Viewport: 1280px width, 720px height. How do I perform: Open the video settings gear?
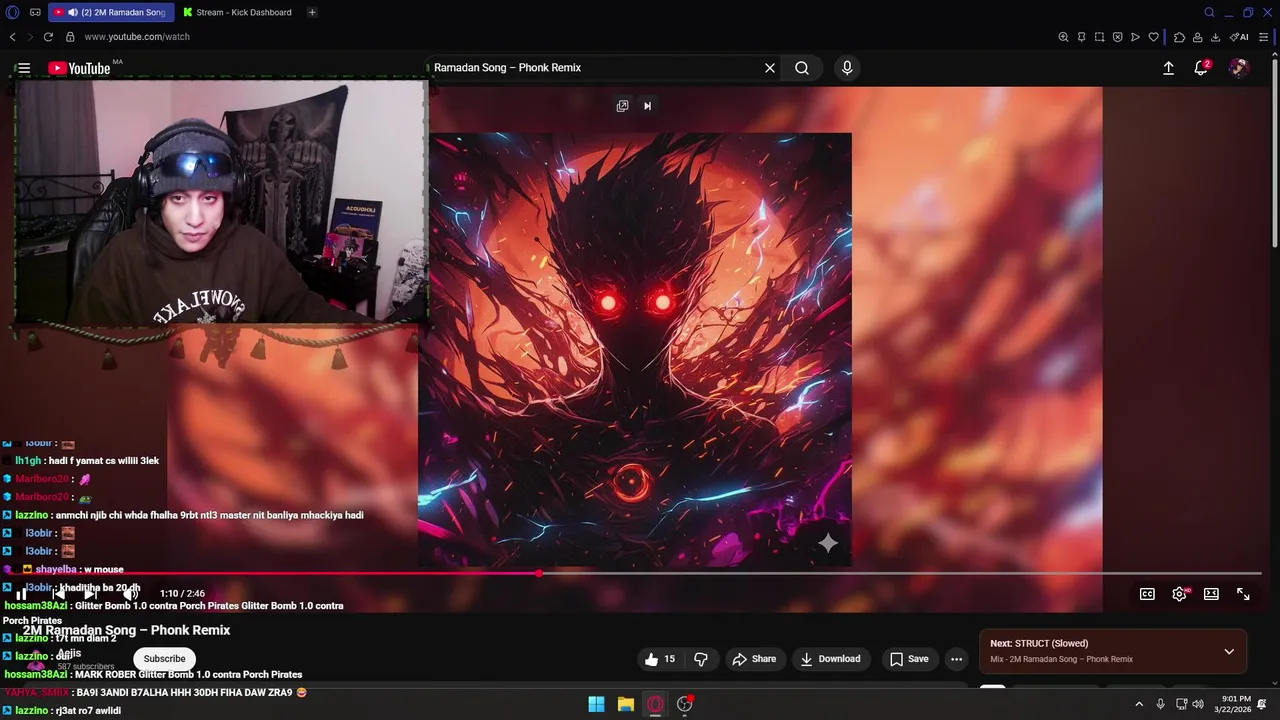click(1179, 594)
